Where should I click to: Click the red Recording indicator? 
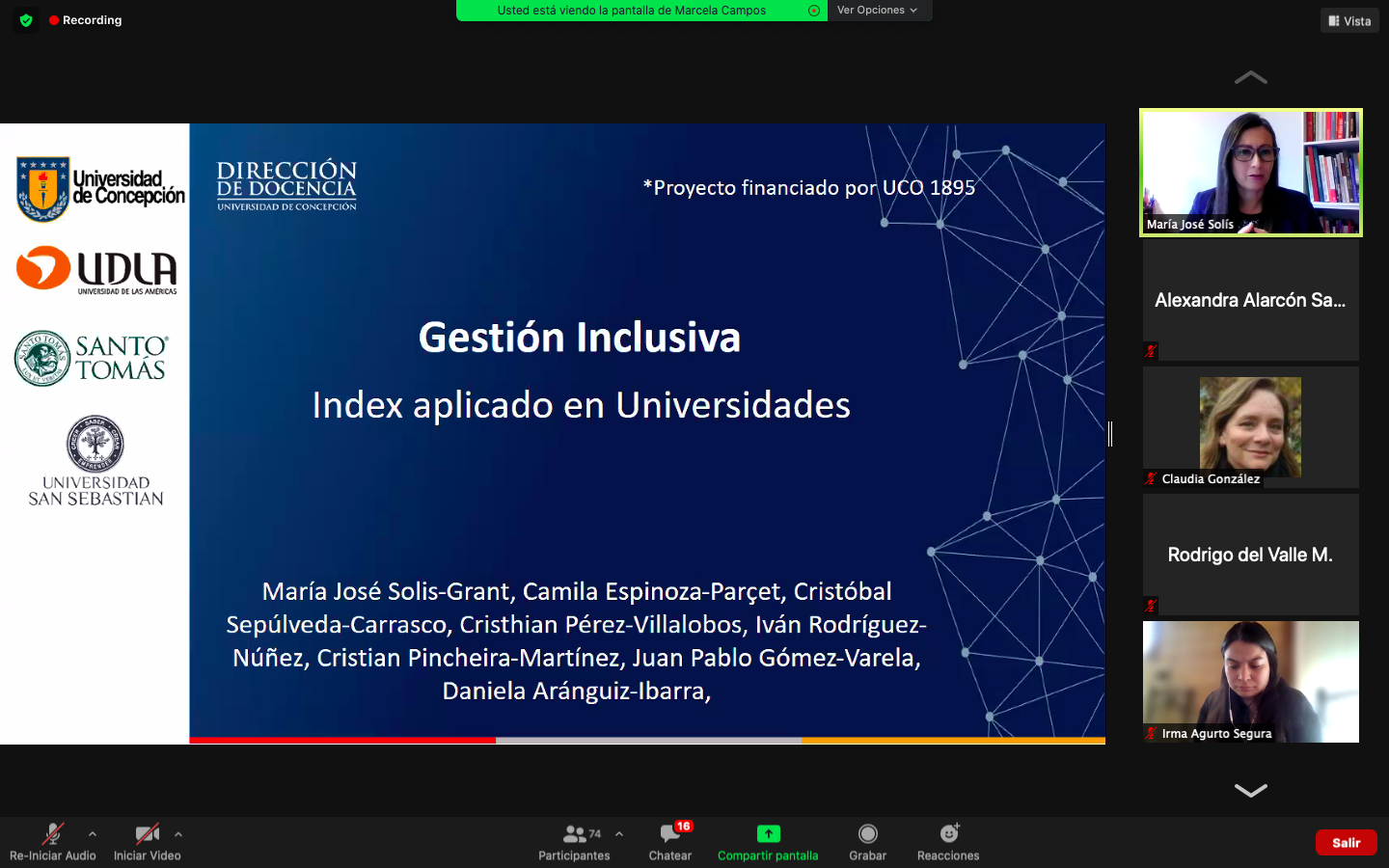(x=85, y=20)
